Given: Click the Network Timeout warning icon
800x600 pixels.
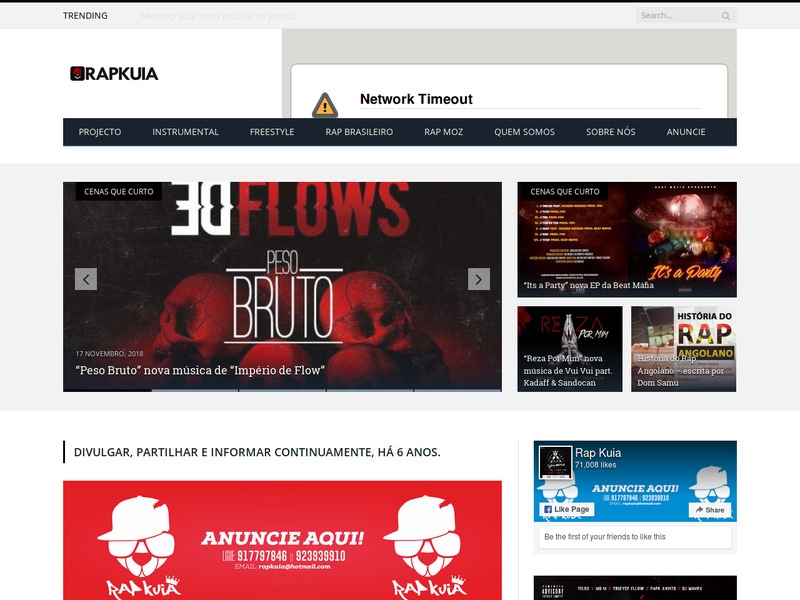Looking at the screenshot, I should click(x=324, y=105).
